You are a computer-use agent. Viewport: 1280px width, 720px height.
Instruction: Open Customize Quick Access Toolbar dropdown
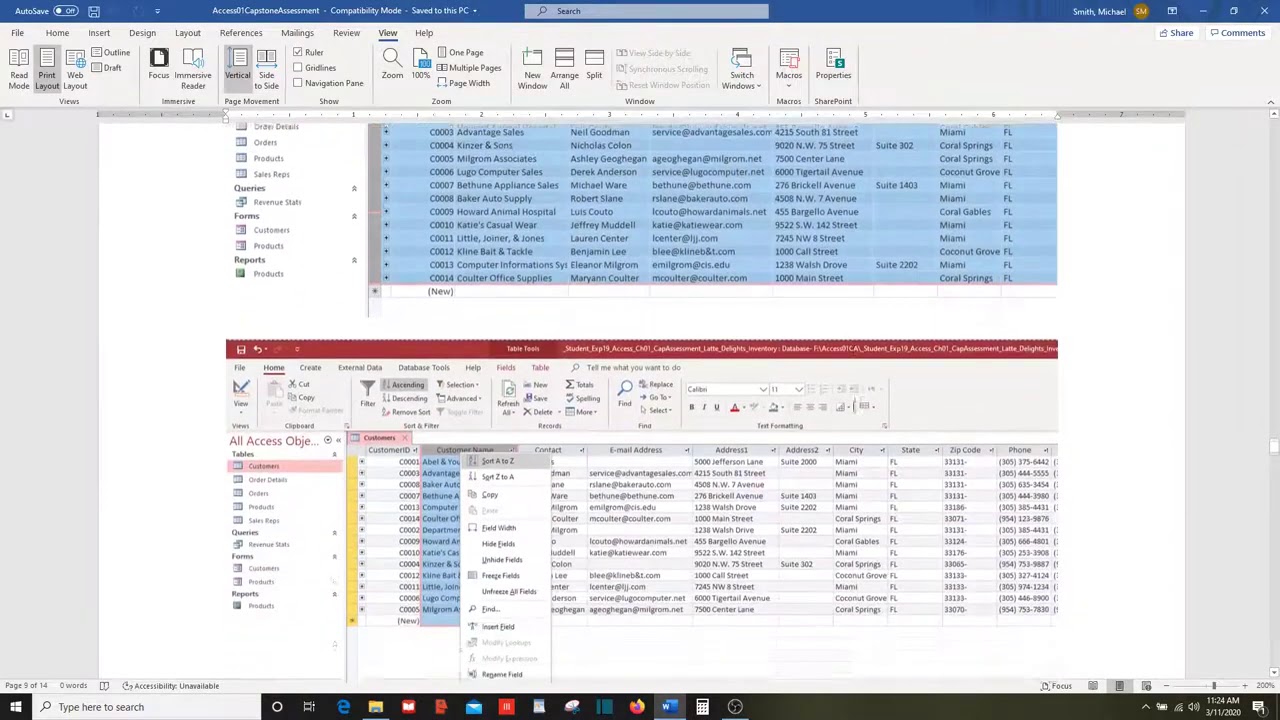point(157,11)
